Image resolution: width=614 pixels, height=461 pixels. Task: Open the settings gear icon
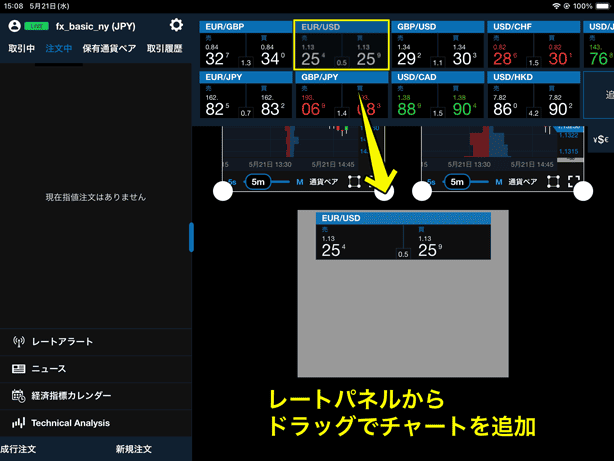(176, 25)
